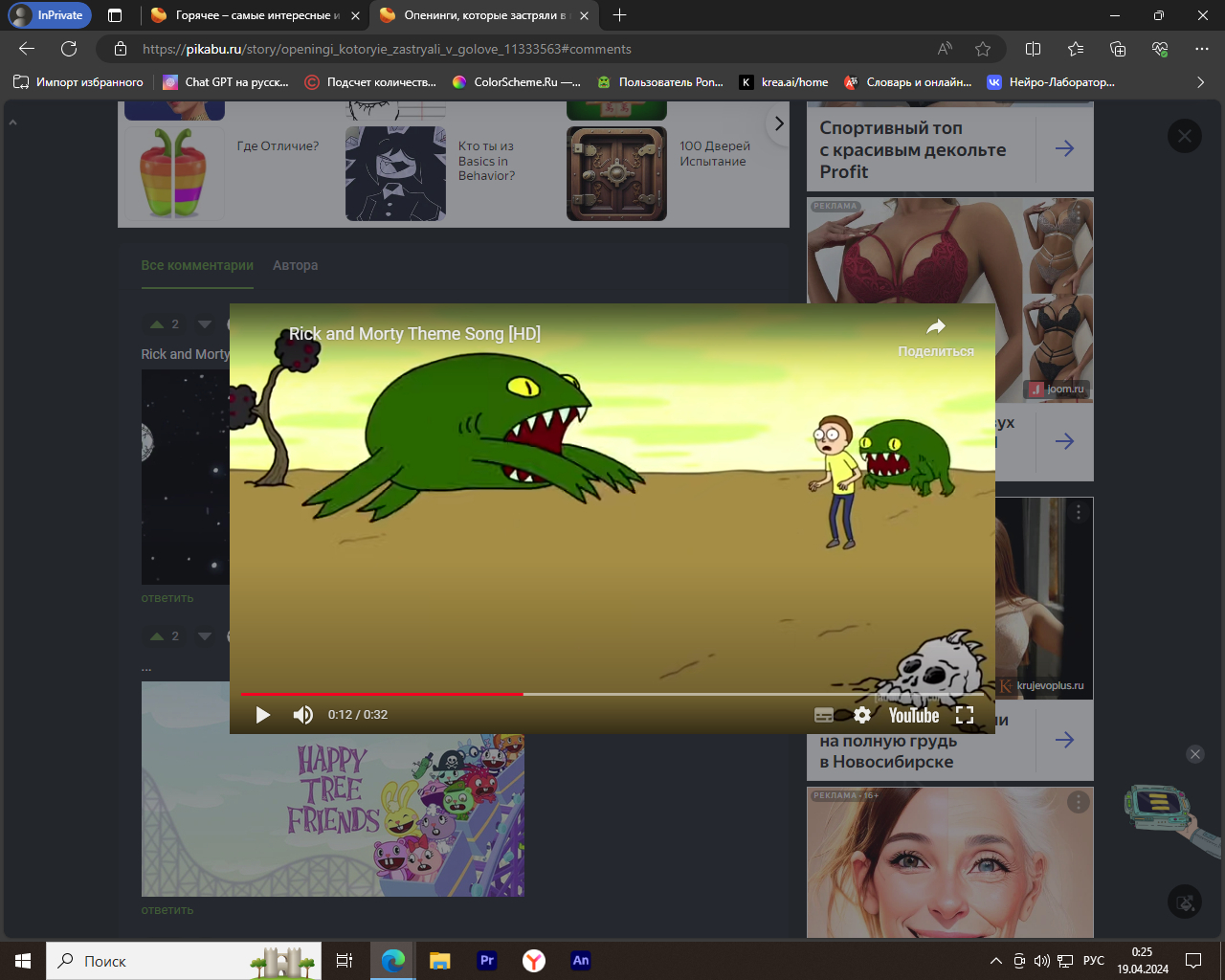Open krea.ai/home bookmark
Image resolution: width=1225 pixels, height=980 pixels.
pyautogui.click(x=784, y=82)
